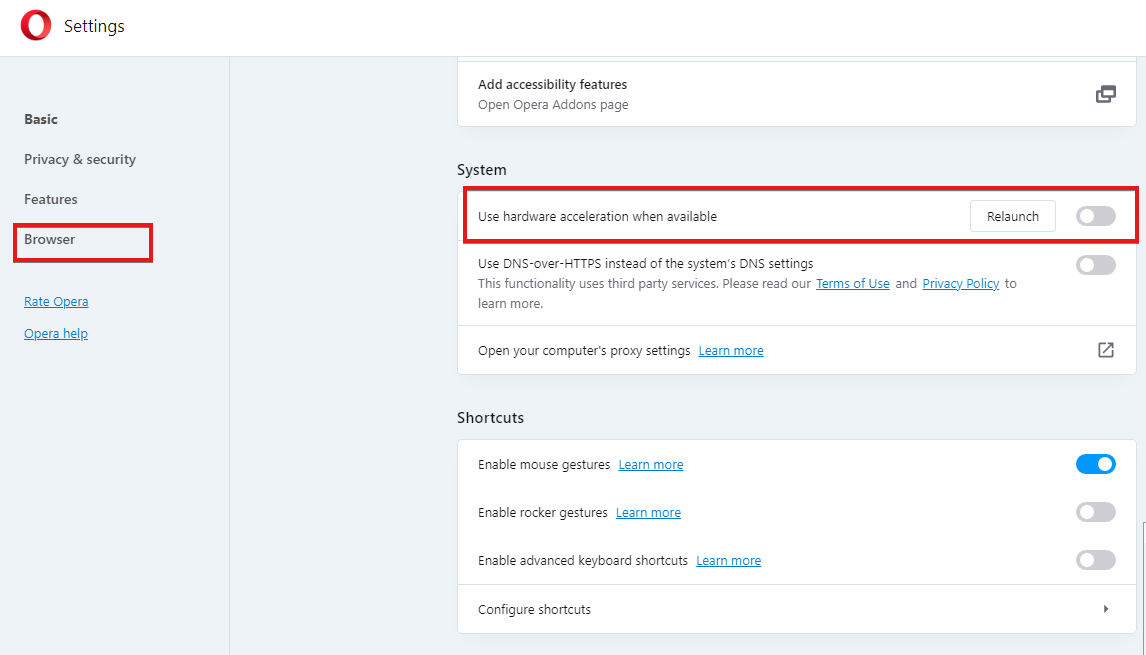This screenshot has width=1146, height=655.
Task: Open the Privacy Policy link
Action: [960, 284]
